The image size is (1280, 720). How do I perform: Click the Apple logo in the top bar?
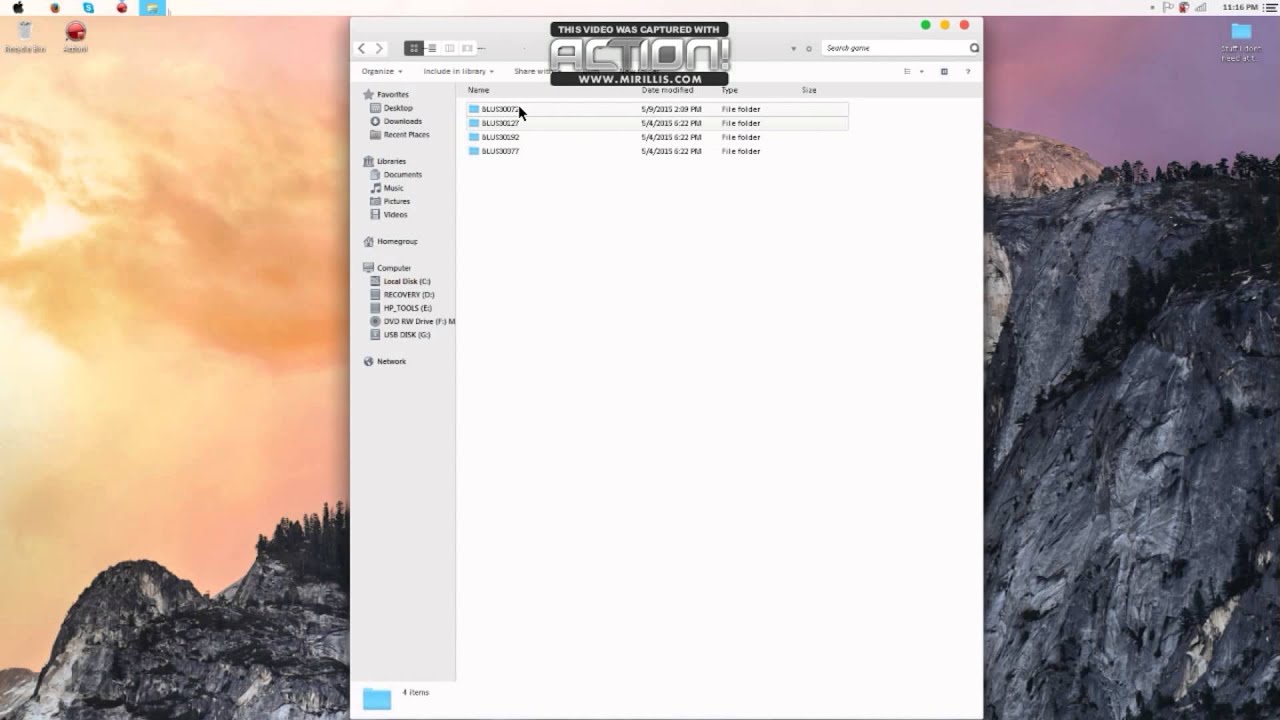18,7
